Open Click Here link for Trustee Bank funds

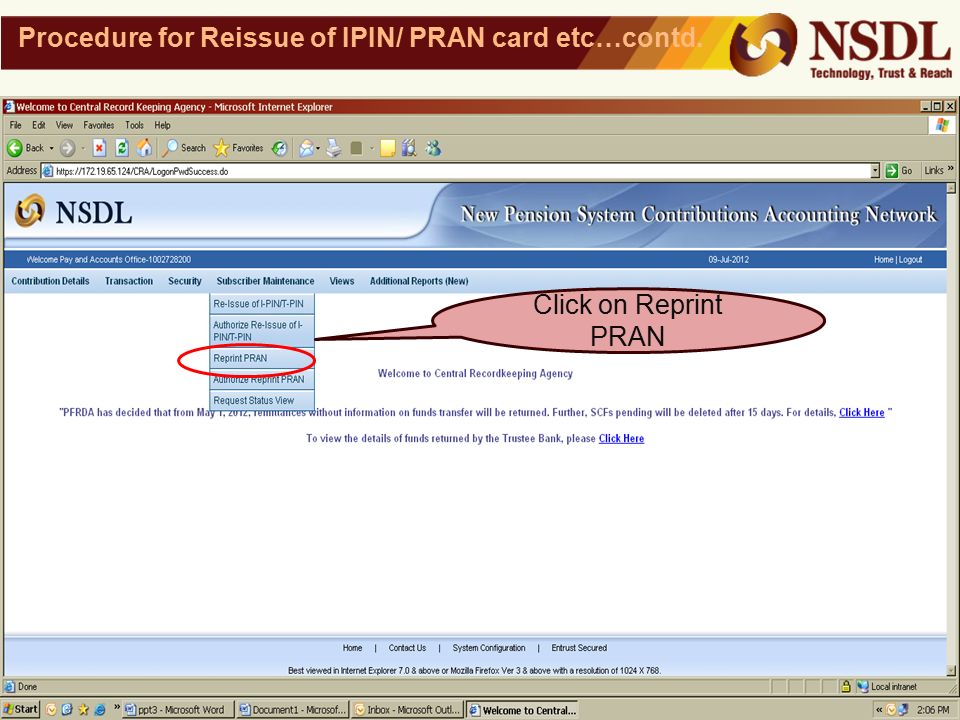point(621,438)
